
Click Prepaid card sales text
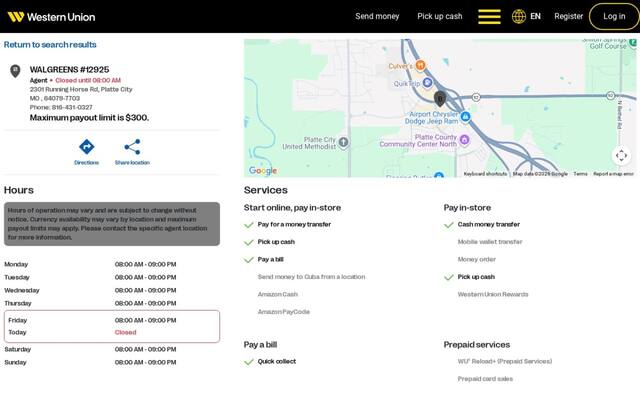pyautogui.click(x=485, y=379)
